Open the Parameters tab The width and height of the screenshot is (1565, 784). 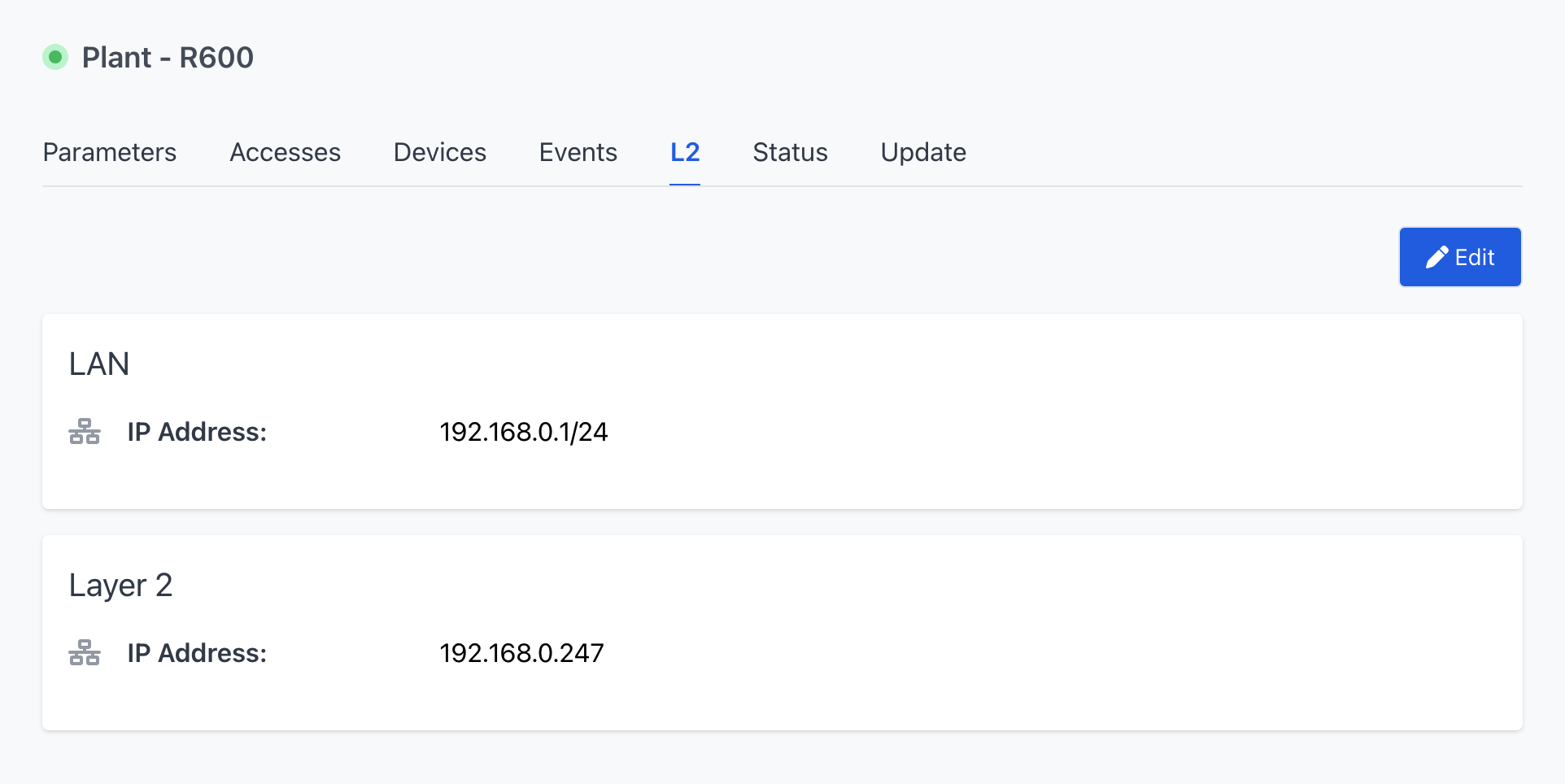[x=110, y=152]
